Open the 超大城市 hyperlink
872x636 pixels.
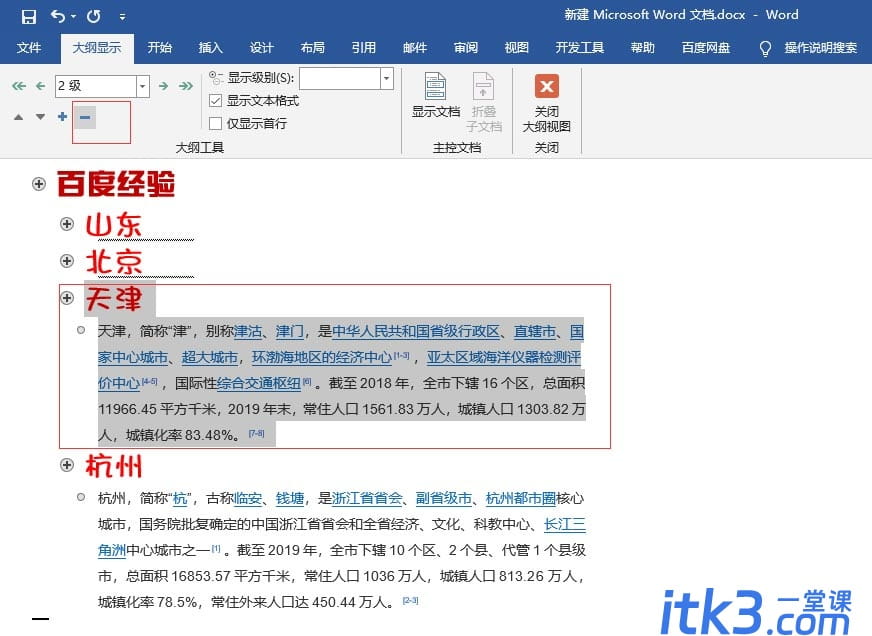pos(210,357)
